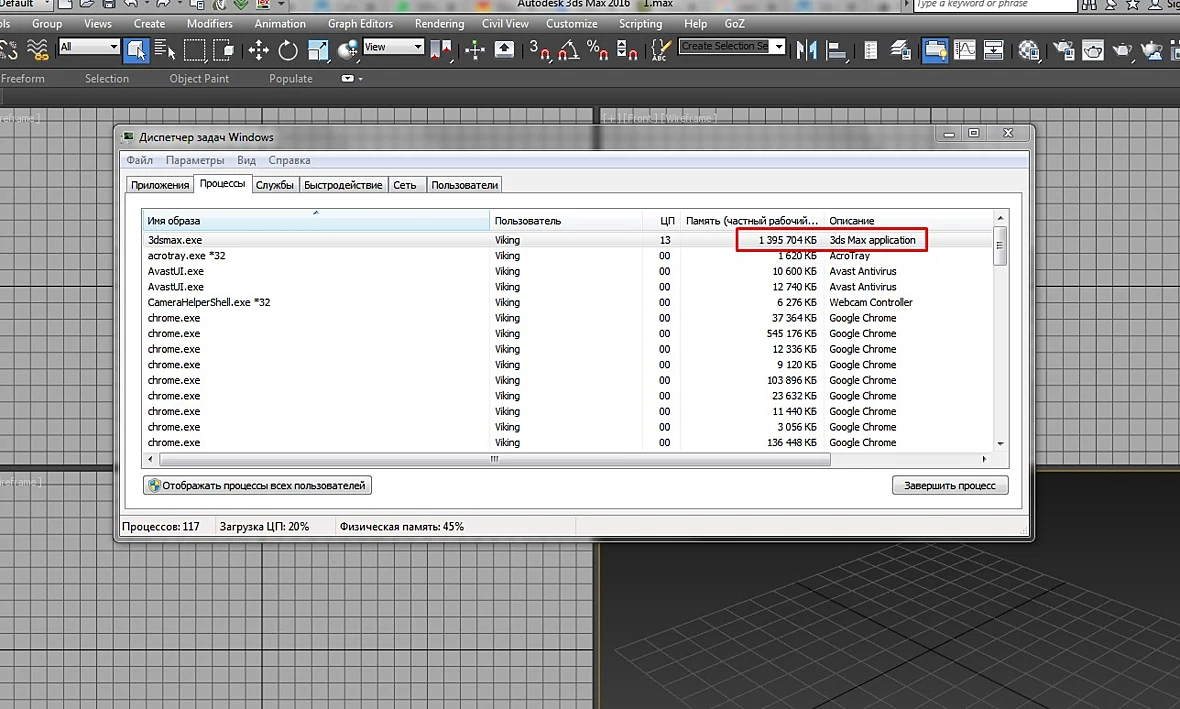Click the process list horizontal scrollbar
The height and width of the screenshot is (709, 1180).
click(x=495, y=459)
